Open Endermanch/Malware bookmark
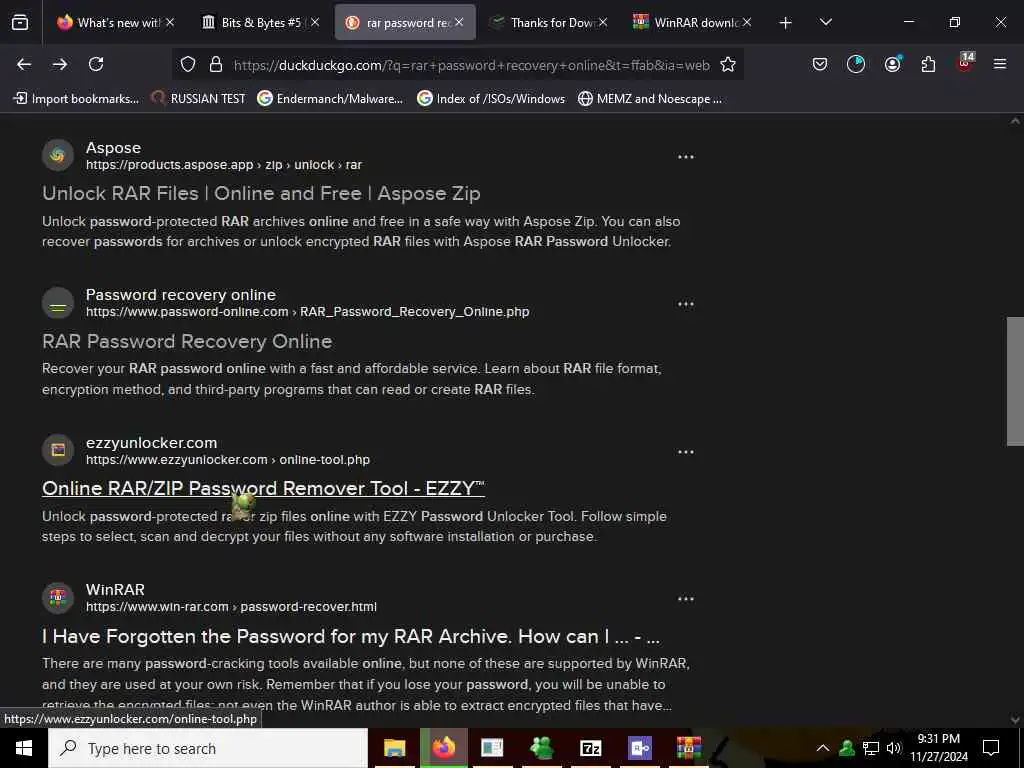This screenshot has width=1024, height=768. (330, 99)
